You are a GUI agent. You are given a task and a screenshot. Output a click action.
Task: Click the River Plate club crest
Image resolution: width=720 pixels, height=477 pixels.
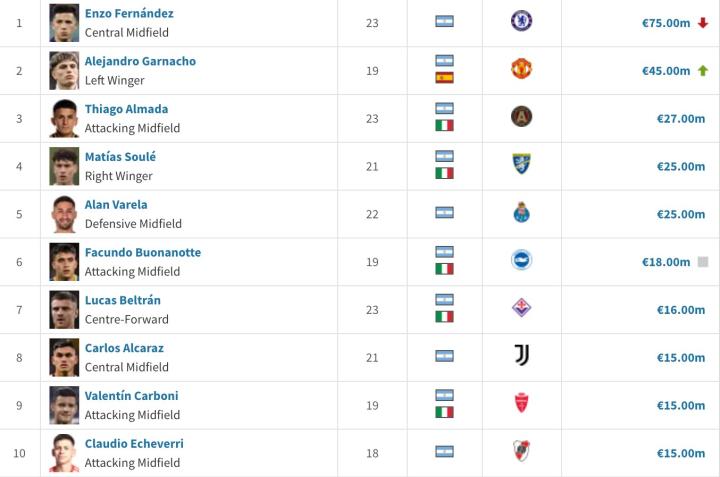[x=521, y=452]
